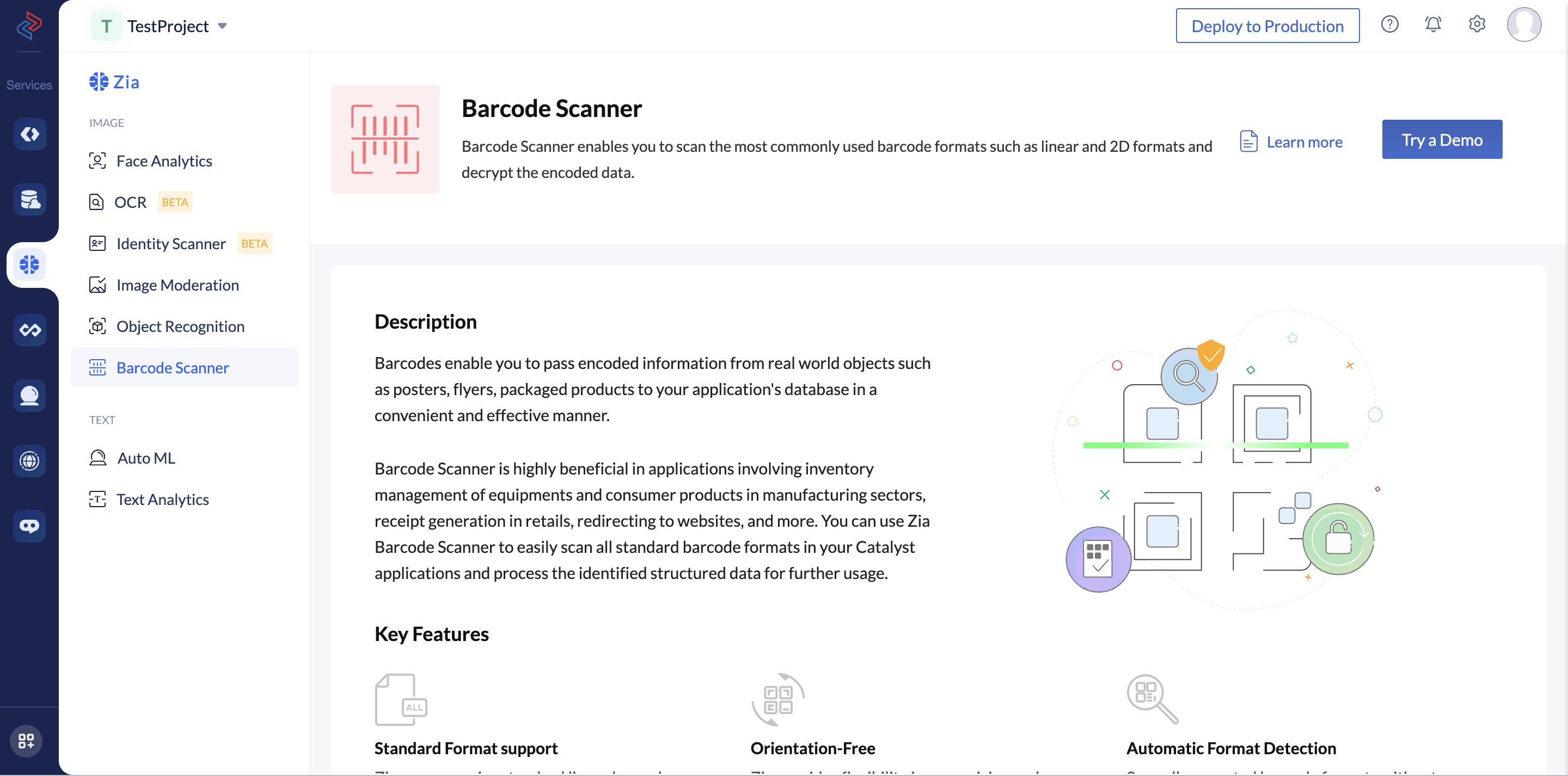
Task: Click the Try a Demo button
Action: pos(1442,139)
